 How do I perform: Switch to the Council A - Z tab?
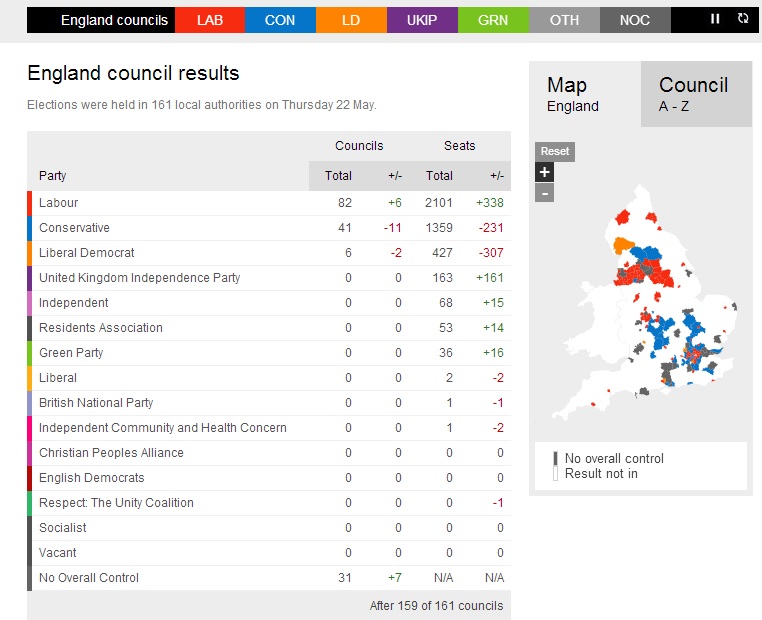[x=696, y=94]
